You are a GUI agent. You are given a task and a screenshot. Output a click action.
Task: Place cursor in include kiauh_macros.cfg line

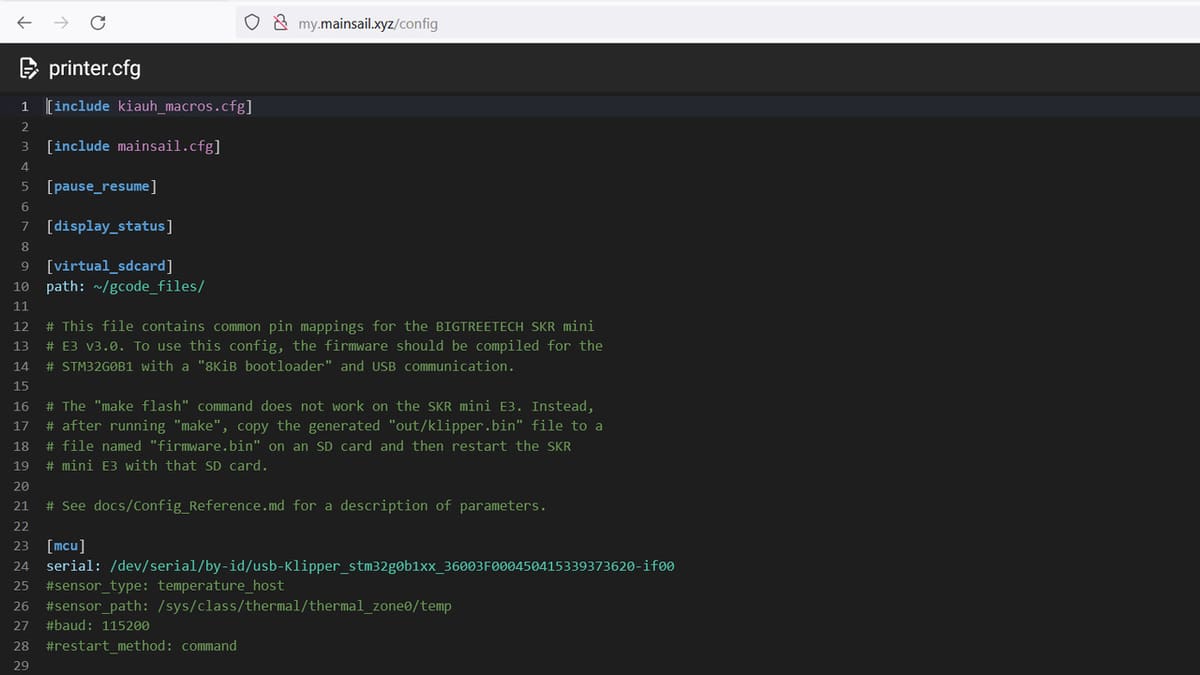[x=150, y=106]
